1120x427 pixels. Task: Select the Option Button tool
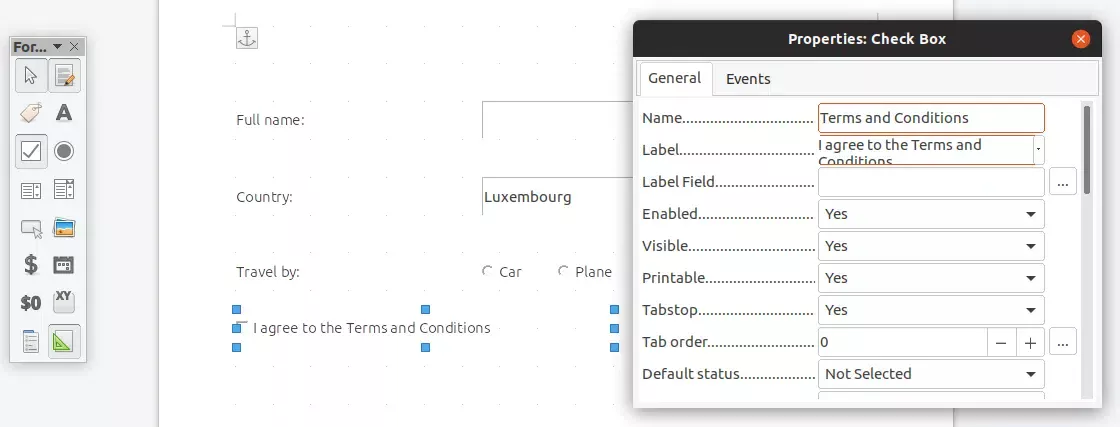coord(64,151)
